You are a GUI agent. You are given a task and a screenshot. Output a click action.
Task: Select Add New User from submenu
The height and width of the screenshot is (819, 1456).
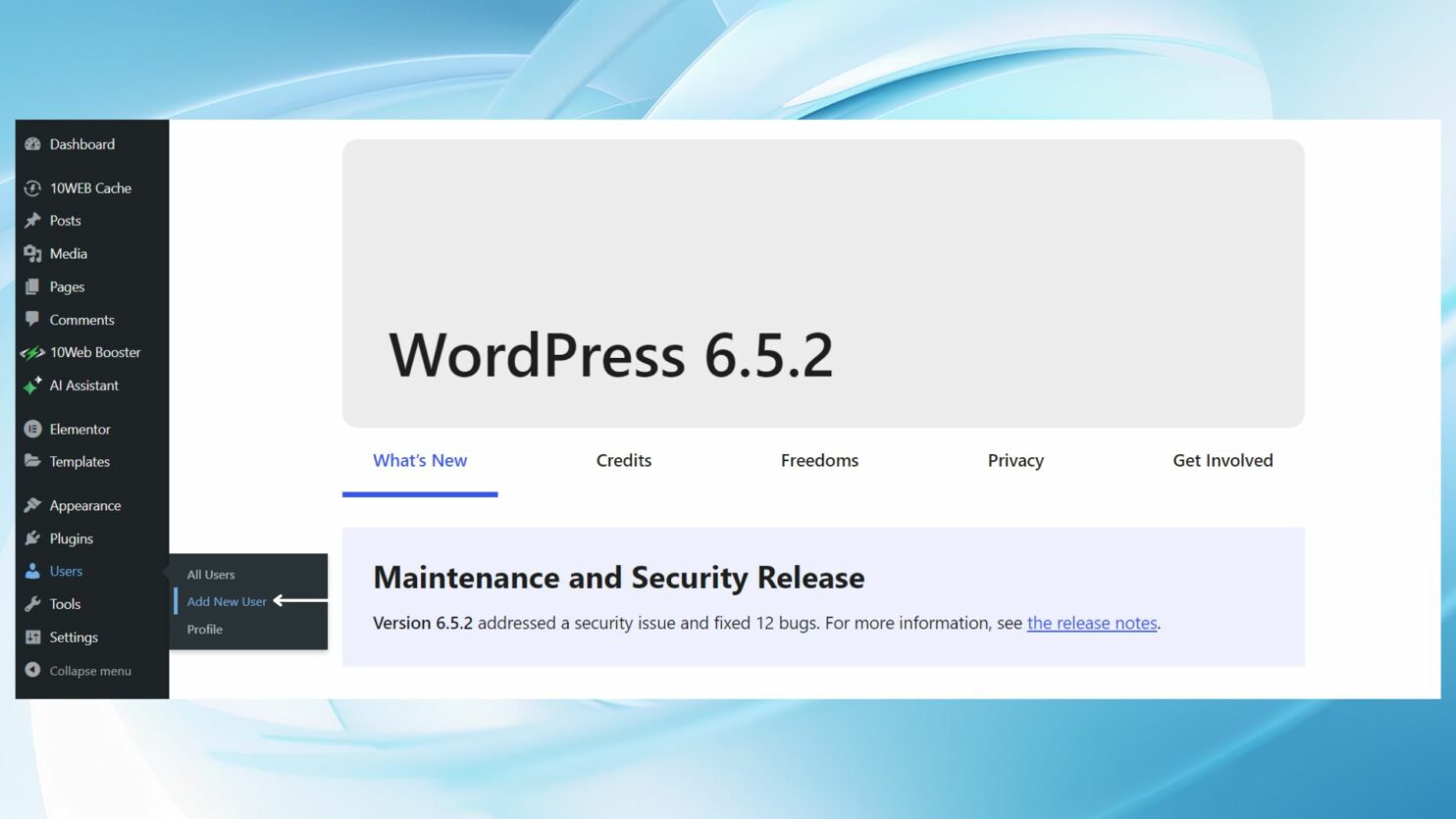(227, 600)
